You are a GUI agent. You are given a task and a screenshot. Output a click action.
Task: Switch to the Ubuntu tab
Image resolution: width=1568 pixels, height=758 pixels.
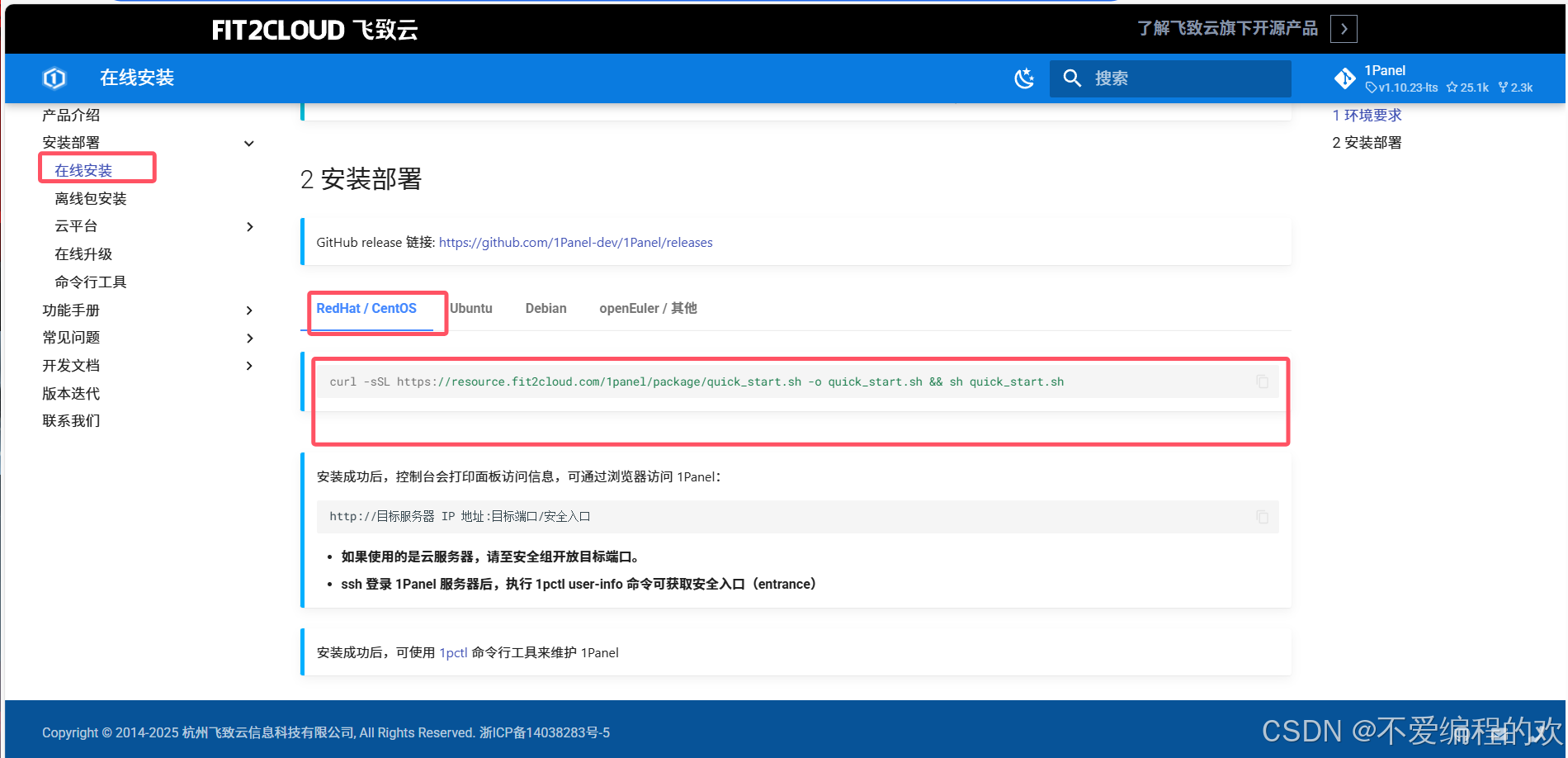coord(471,309)
